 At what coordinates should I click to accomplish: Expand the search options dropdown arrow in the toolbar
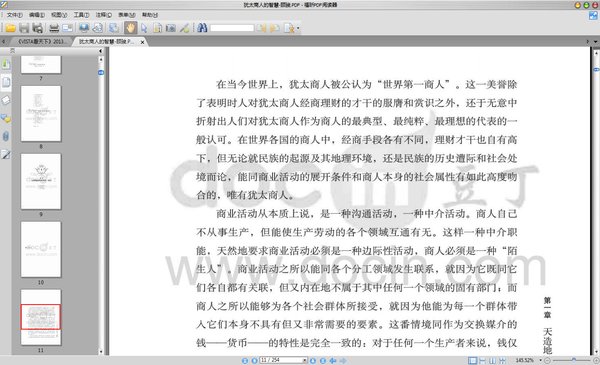(298, 28)
